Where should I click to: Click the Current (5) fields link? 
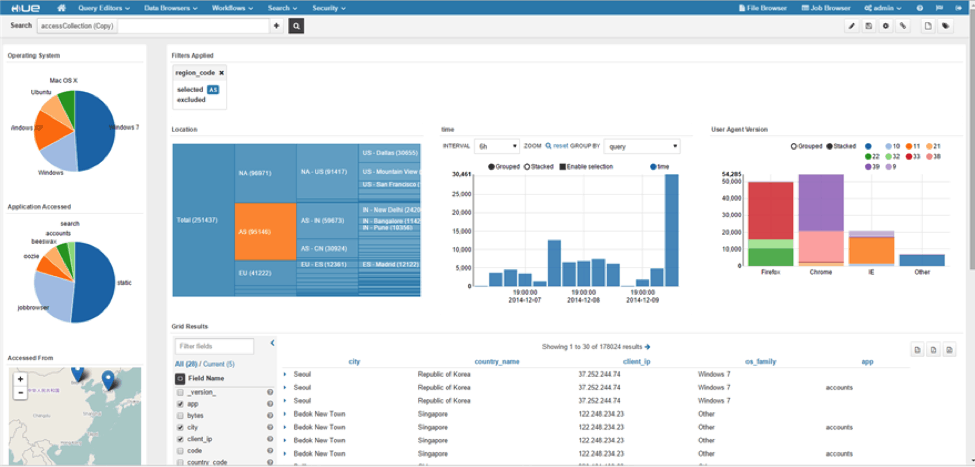219,364
